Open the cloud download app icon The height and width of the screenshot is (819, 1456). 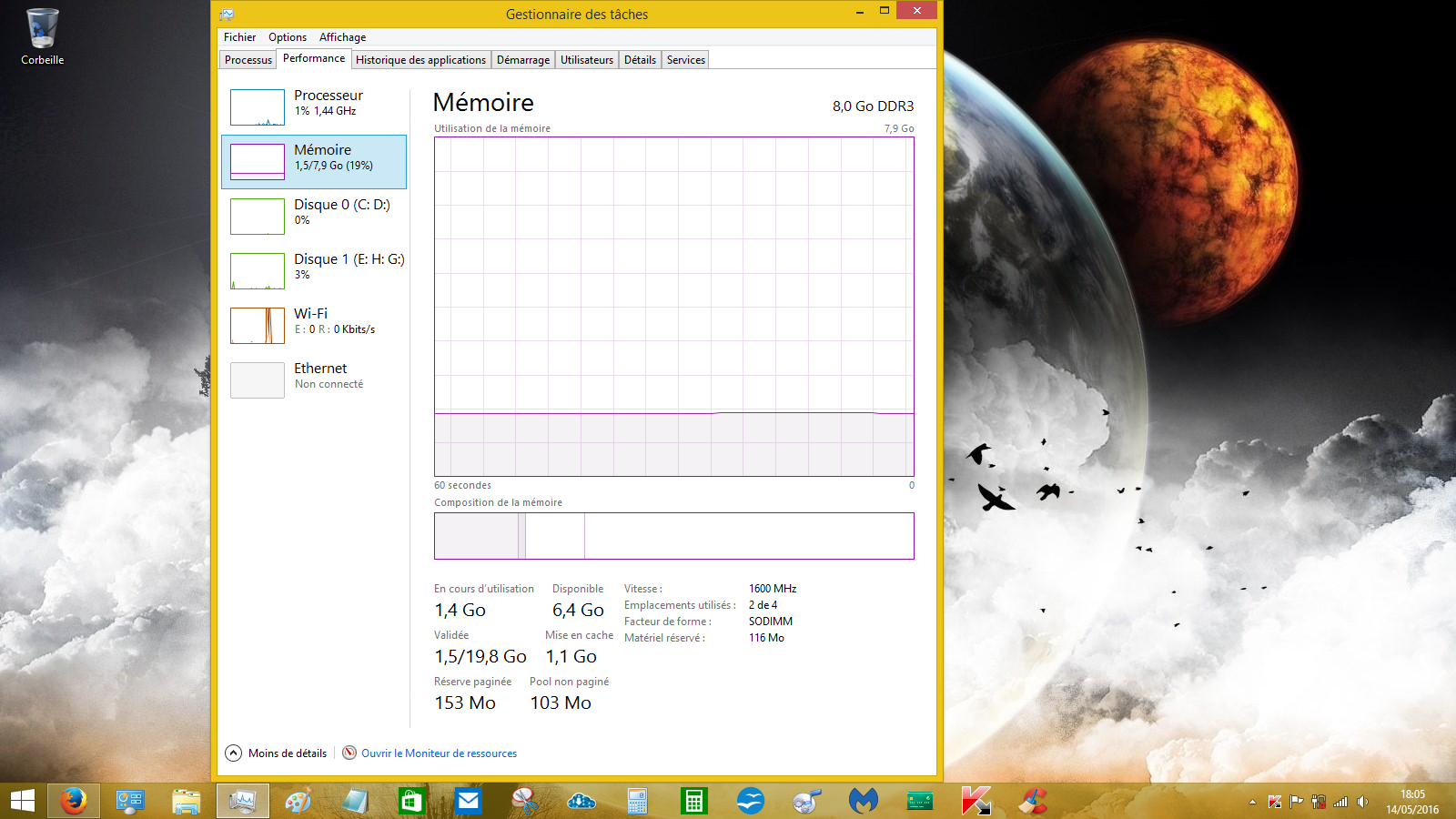(x=581, y=801)
